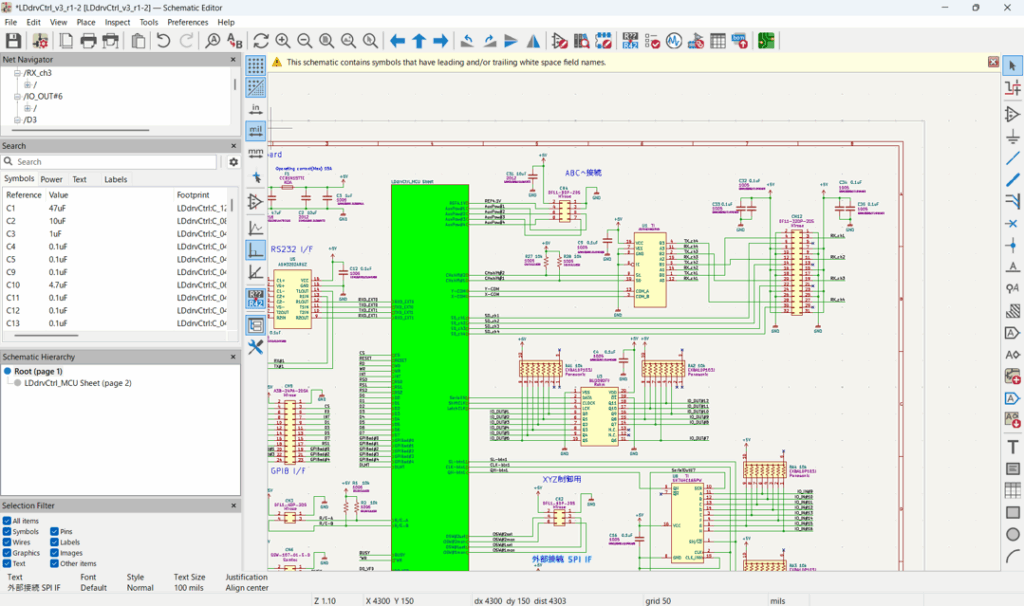This screenshot has width=1024, height=606.
Task: Click the Print icon
Action: (x=88, y=40)
